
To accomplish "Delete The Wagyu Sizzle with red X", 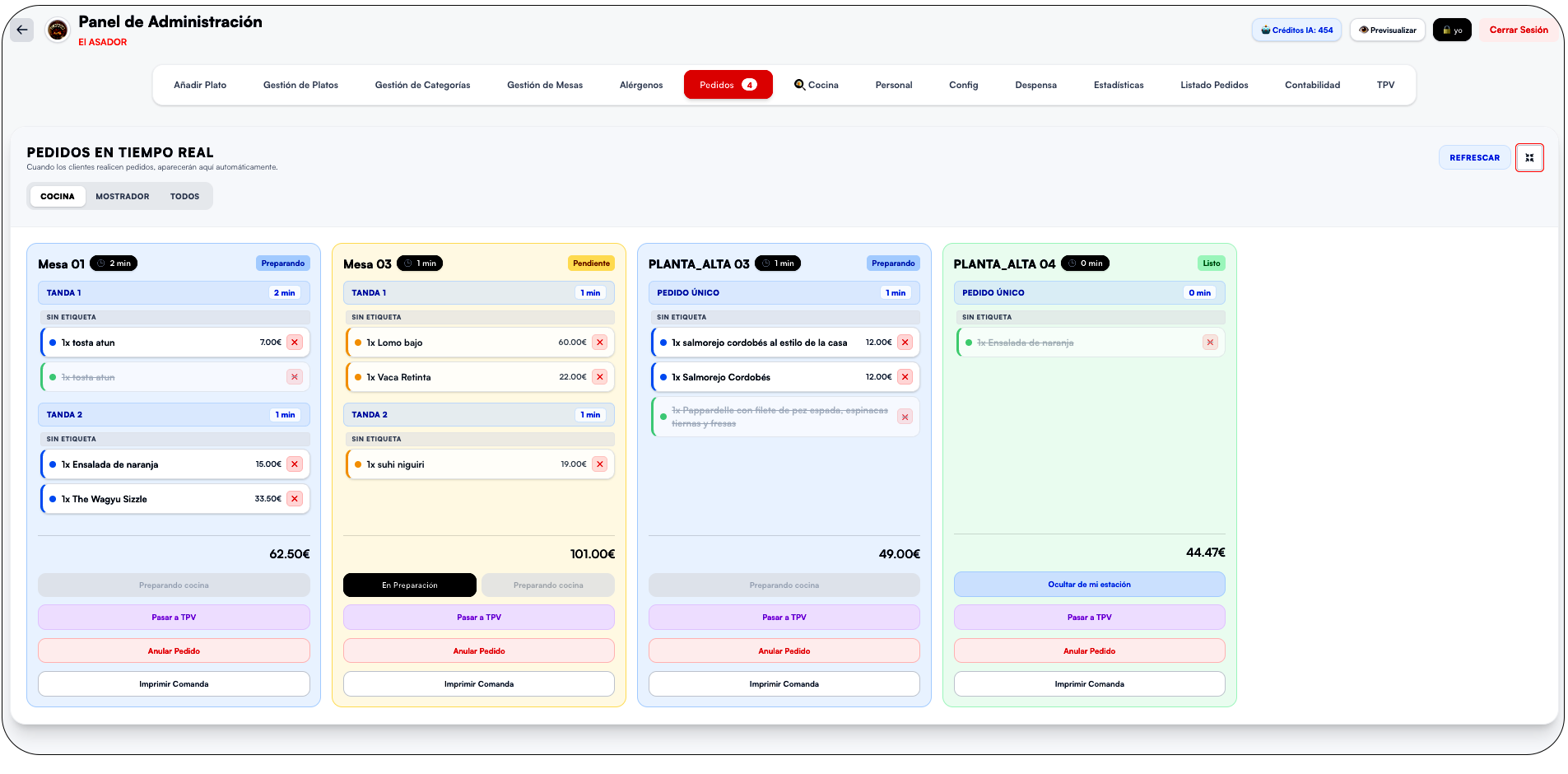I will point(295,499).
